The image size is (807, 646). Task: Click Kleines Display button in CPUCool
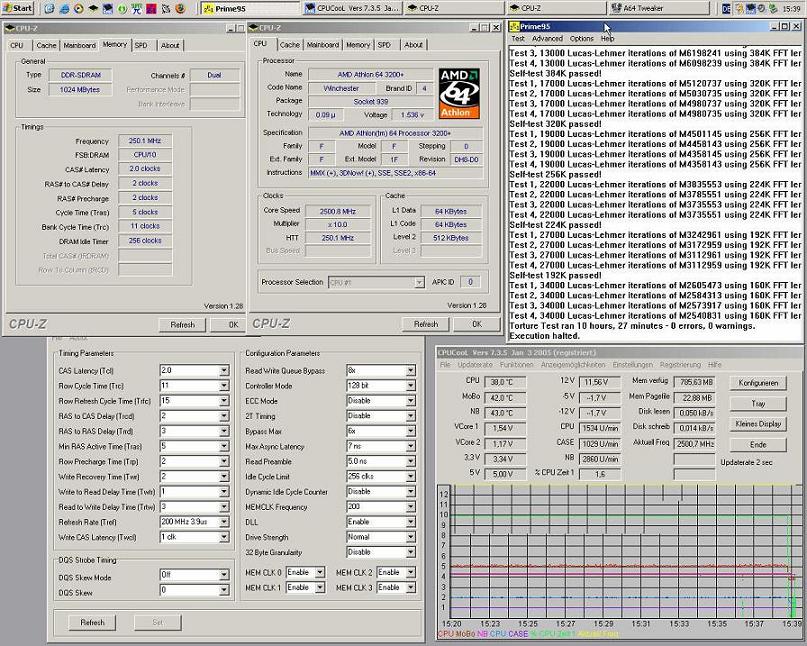[758, 424]
